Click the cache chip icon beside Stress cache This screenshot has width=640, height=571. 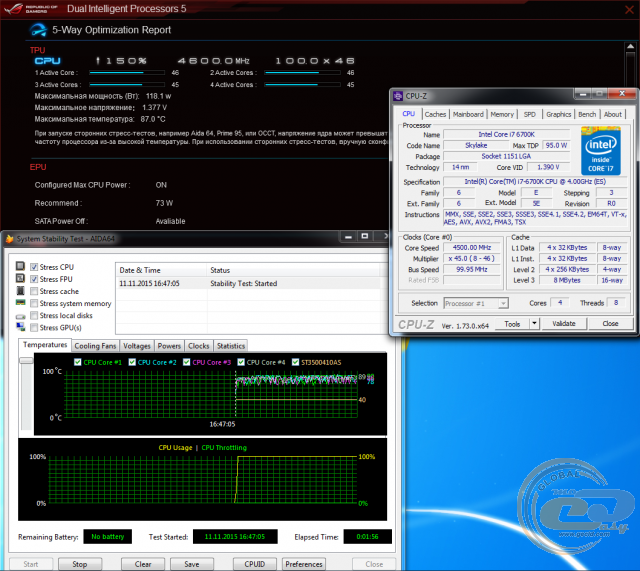click(x=20, y=291)
